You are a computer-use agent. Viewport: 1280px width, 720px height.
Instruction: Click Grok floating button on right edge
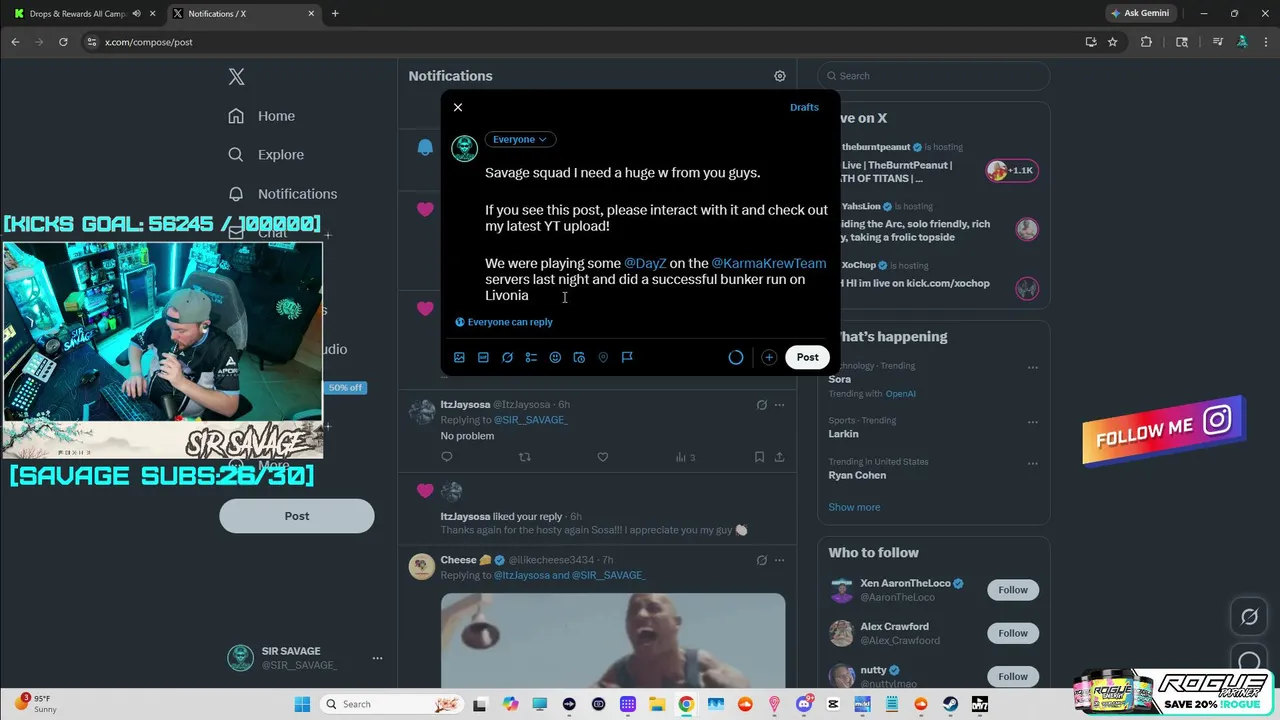pos(1249,617)
